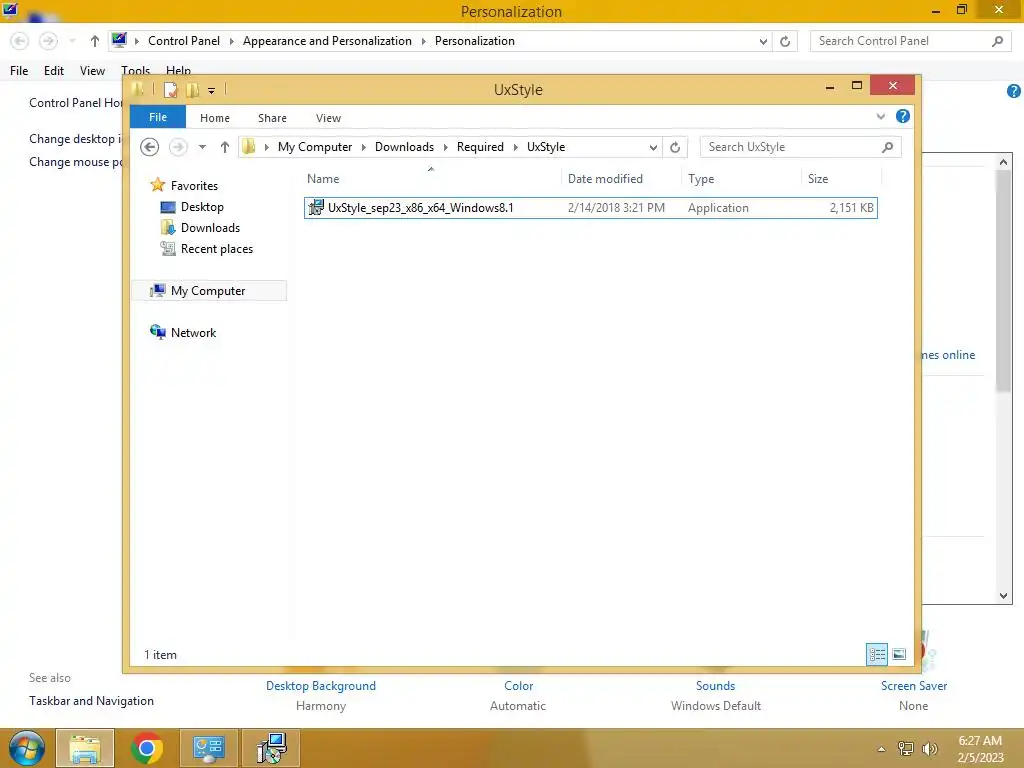Select Favorites star in navigation pane
This screenshot has height=768, width=1024.
pos(157,185)
